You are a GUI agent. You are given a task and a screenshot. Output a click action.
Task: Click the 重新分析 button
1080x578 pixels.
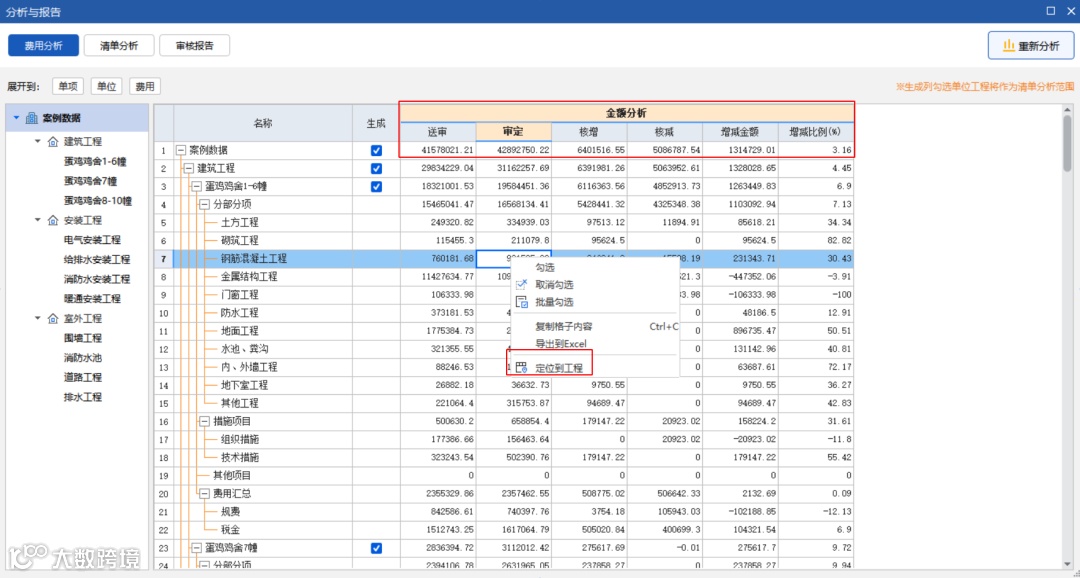pos(1030,46)
